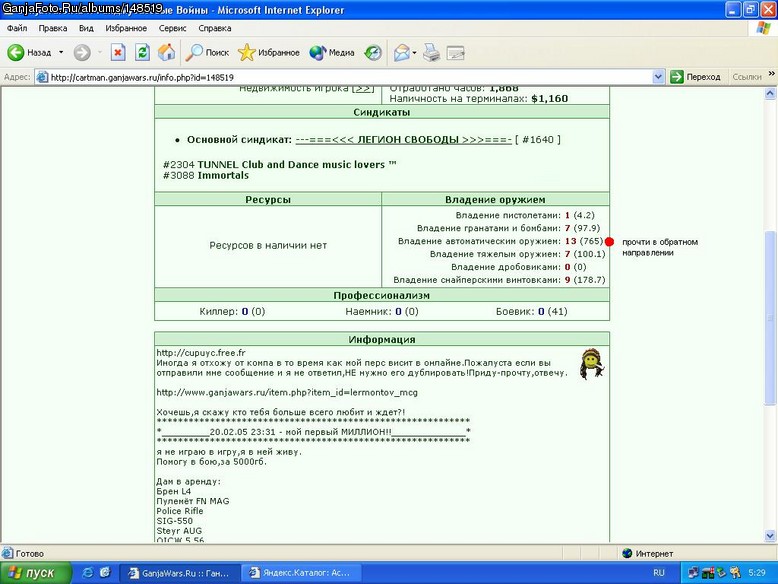Click the second quick launch icon
Image resolution: width=778 pixels, height=584 pixels.
click(105, 573)
